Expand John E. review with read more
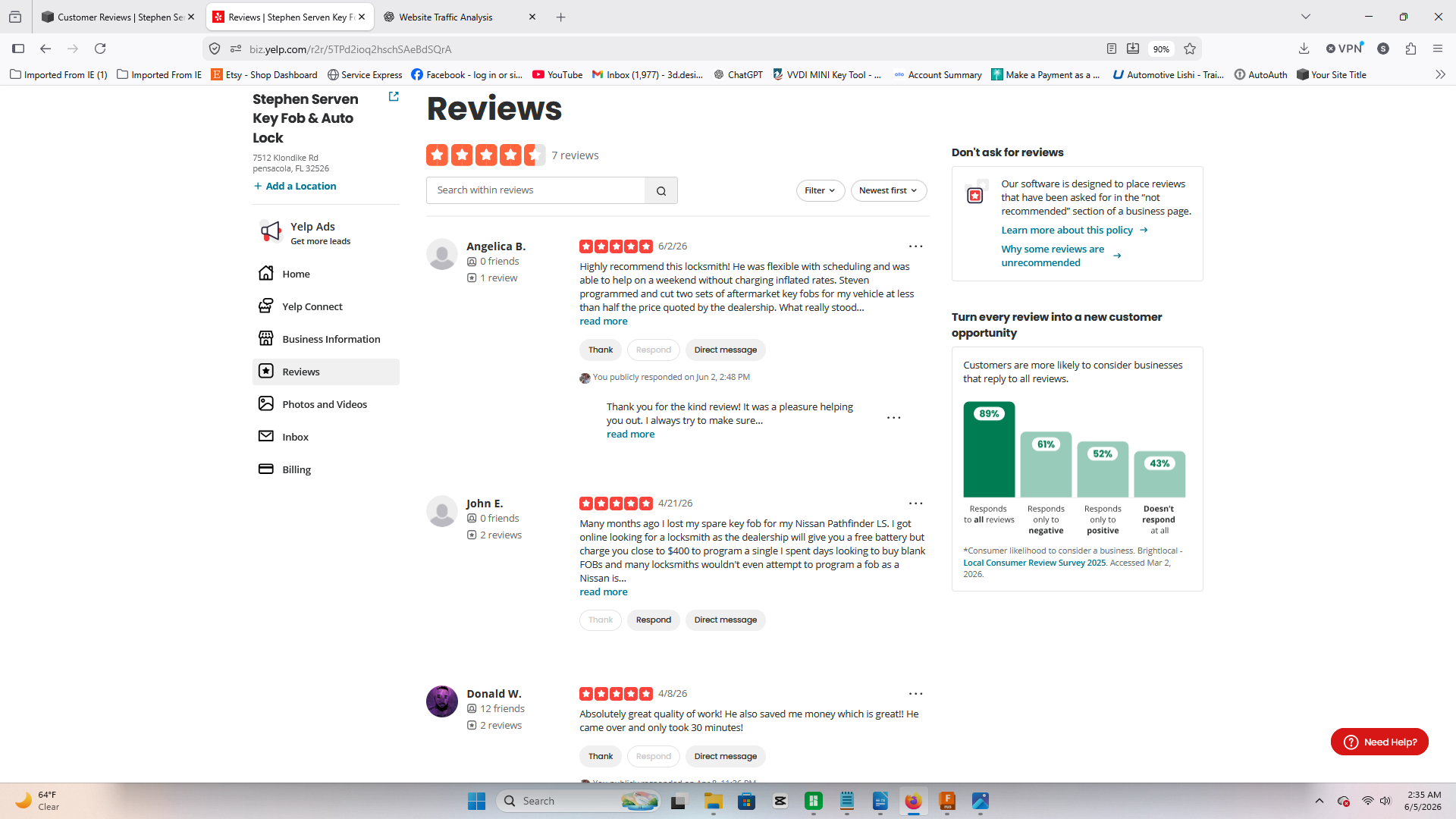This screenshot has height=819, width=1456. pos(604,592)
